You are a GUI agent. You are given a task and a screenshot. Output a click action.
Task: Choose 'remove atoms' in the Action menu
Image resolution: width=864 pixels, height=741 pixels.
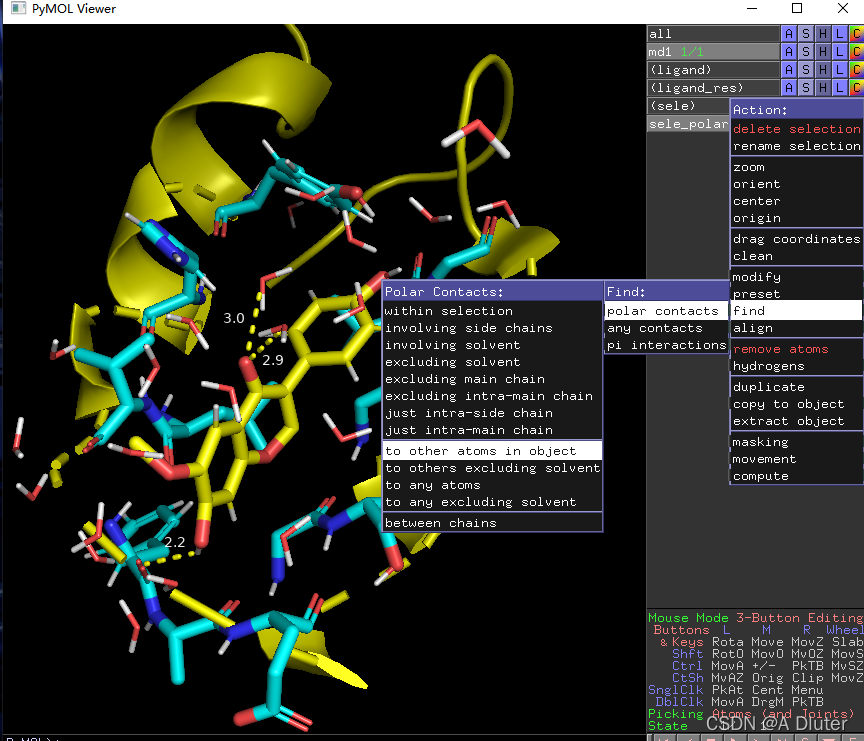coord(797,349)
